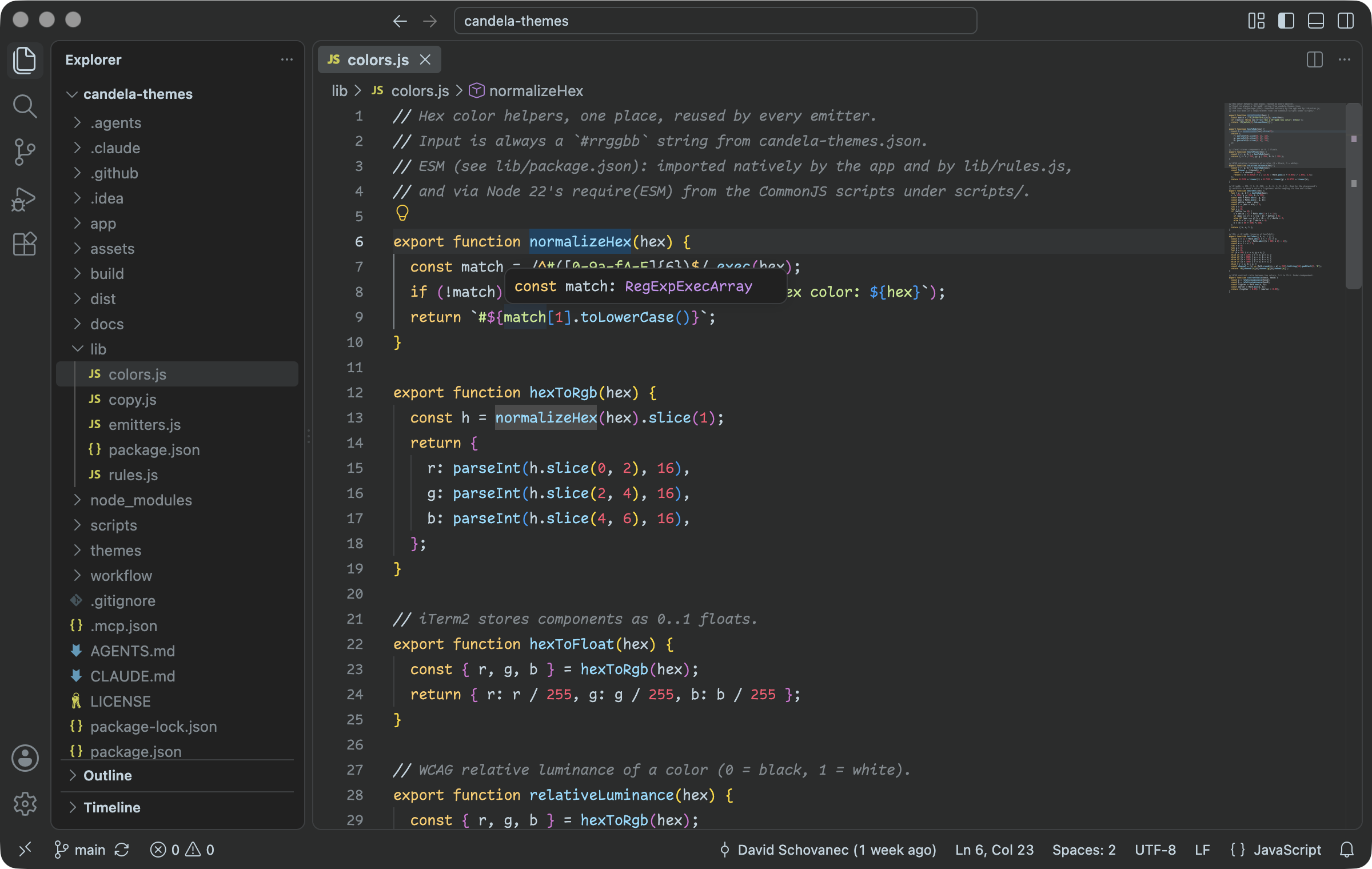
Task: Expand the scripts folder
Action: (177, 525)
